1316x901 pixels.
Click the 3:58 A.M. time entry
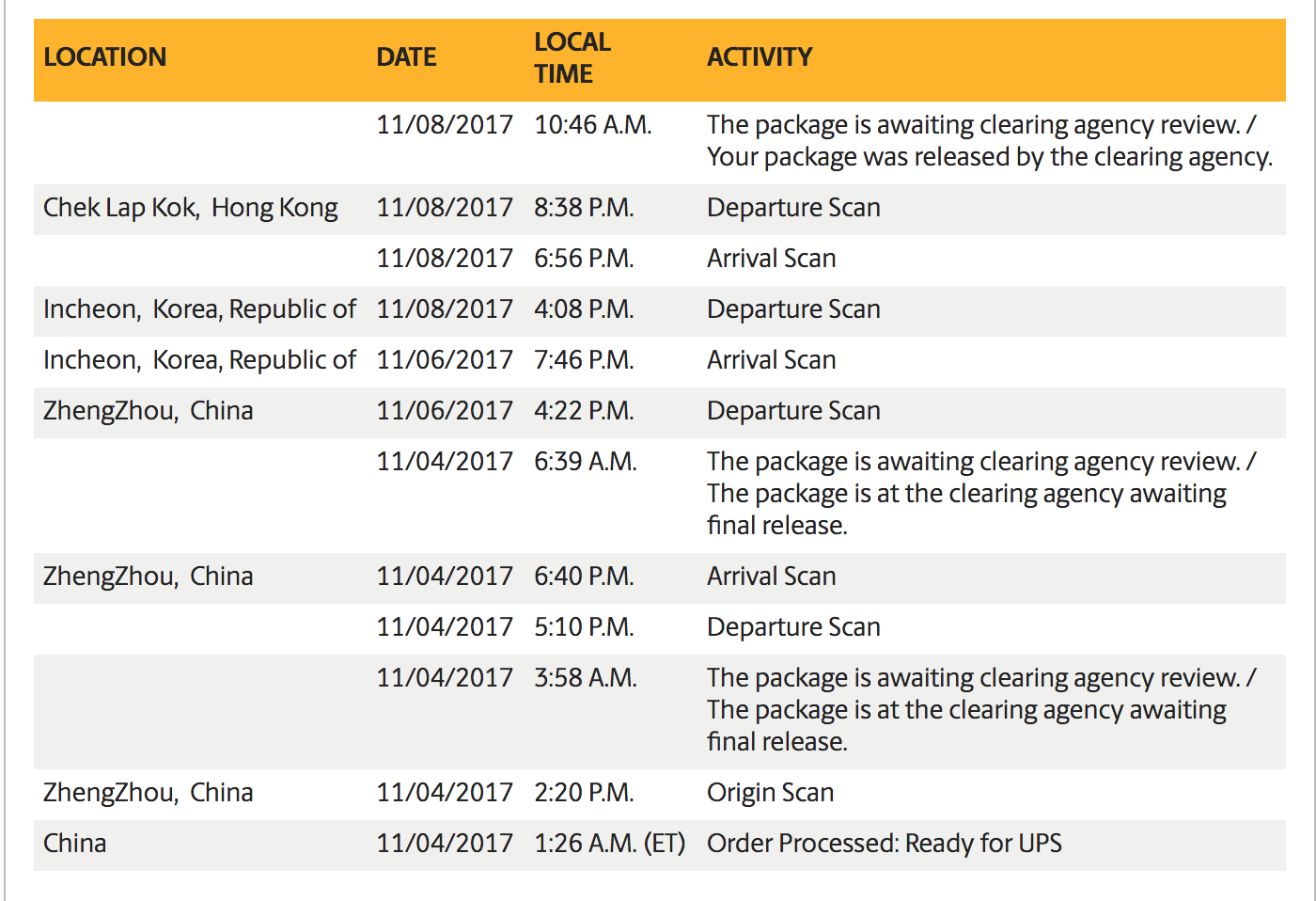tap(586, 678)
